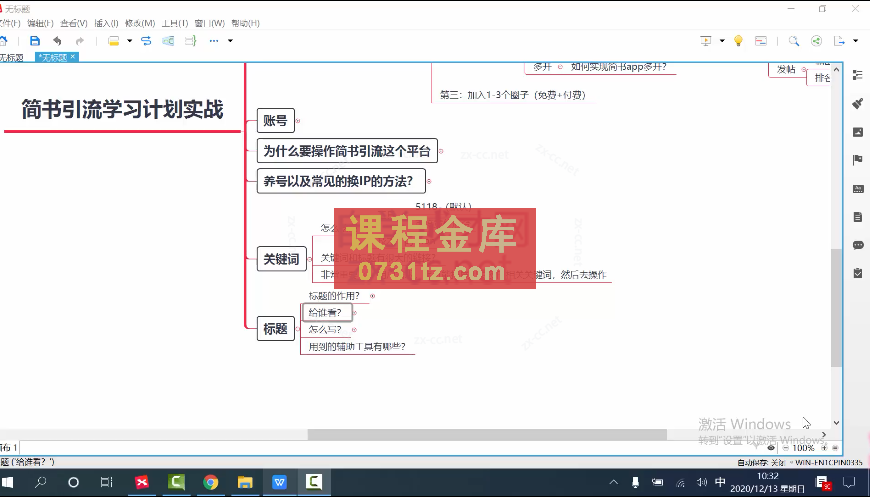Image resolution: width=870 pixels, height=497 pixels.
Task: Select the 画布 1 sheet tab
Action: pyautogui.click(x=9, y=447)
